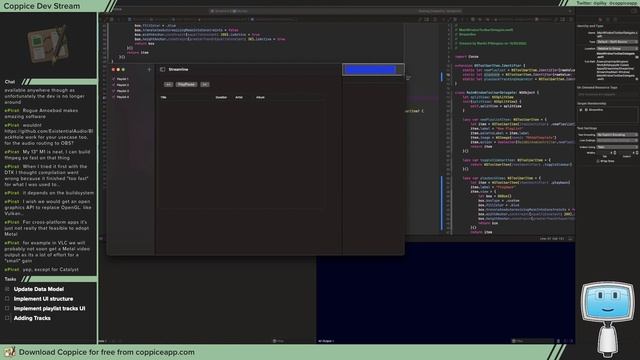Open the Text Encoding dropdown
The width and height of the screenshot is (640, 360).
click(x=616, y=135)
